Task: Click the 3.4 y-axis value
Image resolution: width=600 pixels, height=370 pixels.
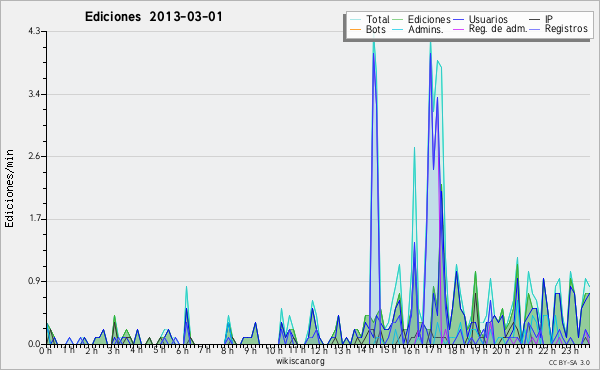Action: click(34, 94)
